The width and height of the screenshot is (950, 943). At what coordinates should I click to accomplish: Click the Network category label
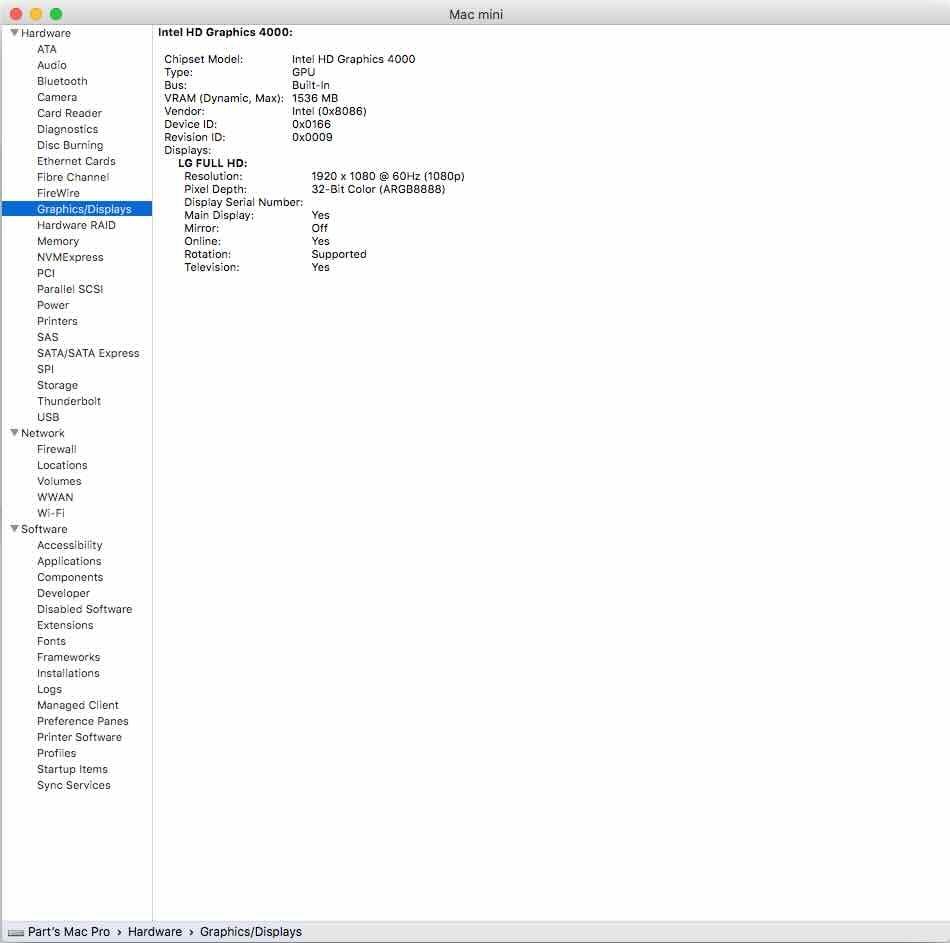coord(42,433)
